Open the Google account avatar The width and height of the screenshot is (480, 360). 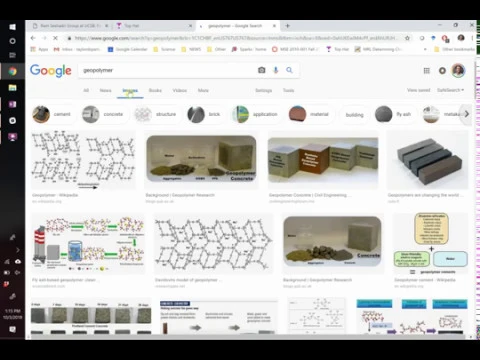[458, 71]
